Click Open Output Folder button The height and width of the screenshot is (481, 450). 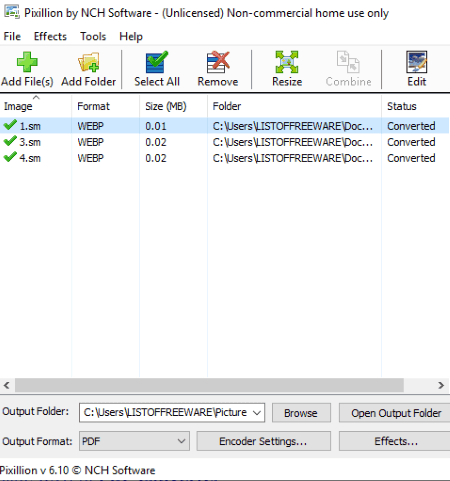pyautogui.click(x=395, y=413)
